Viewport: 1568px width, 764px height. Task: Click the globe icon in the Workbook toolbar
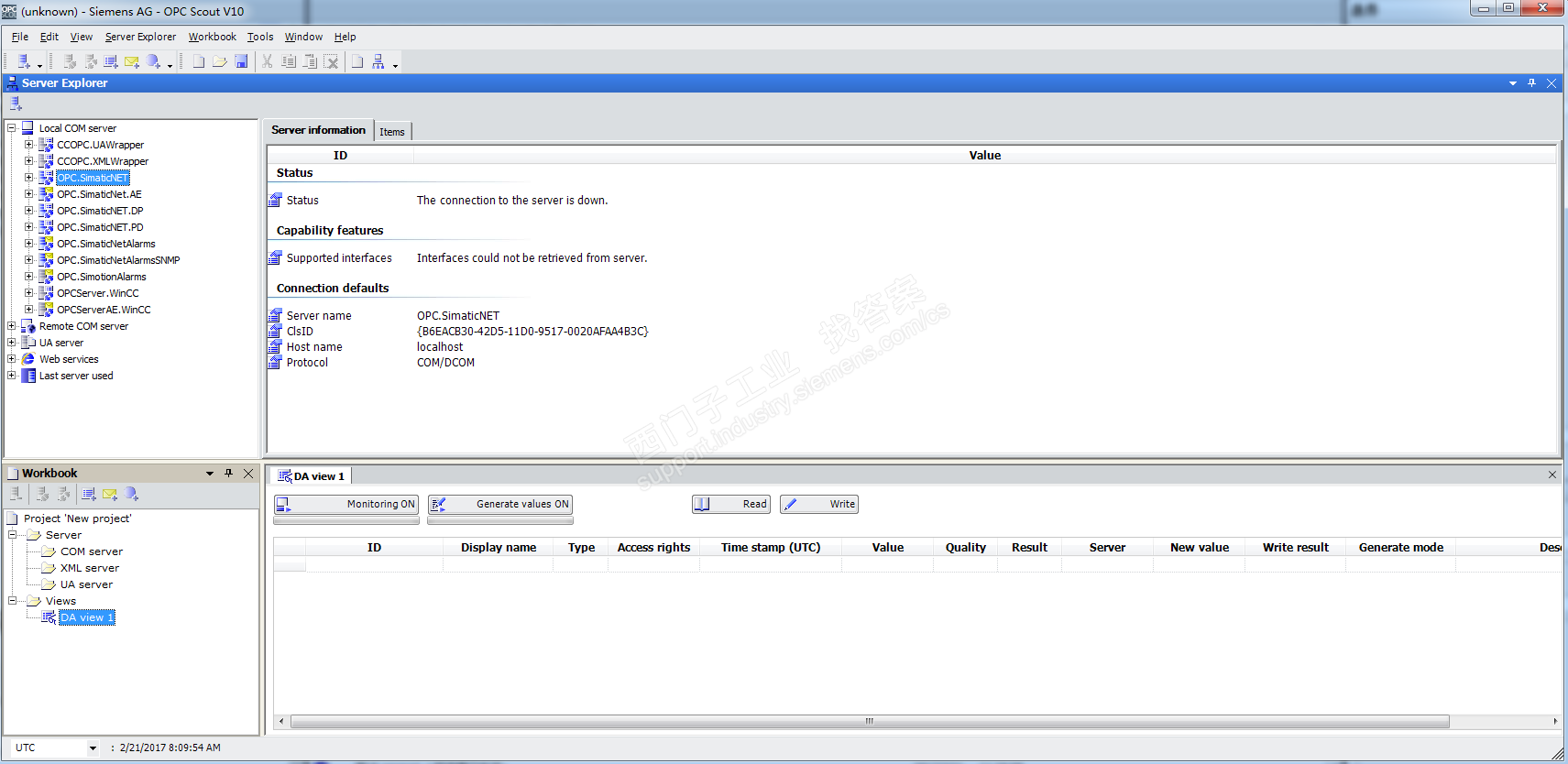click(x=132, y=494)
